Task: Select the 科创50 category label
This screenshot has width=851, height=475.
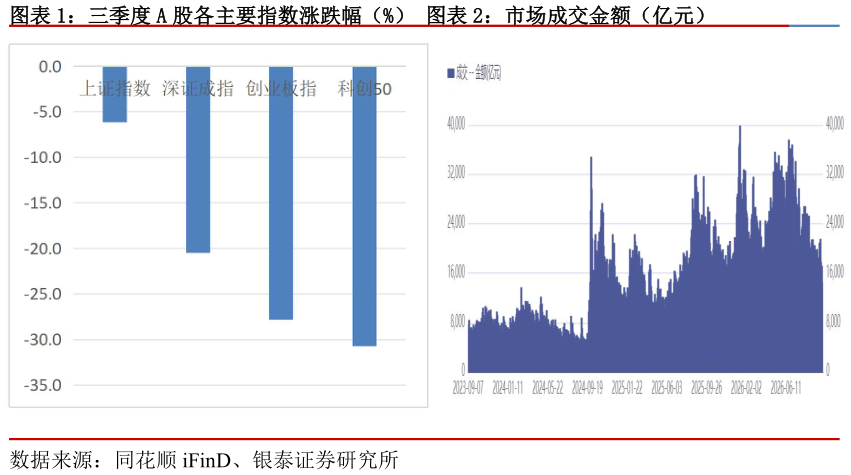Action: pos(364,88)
